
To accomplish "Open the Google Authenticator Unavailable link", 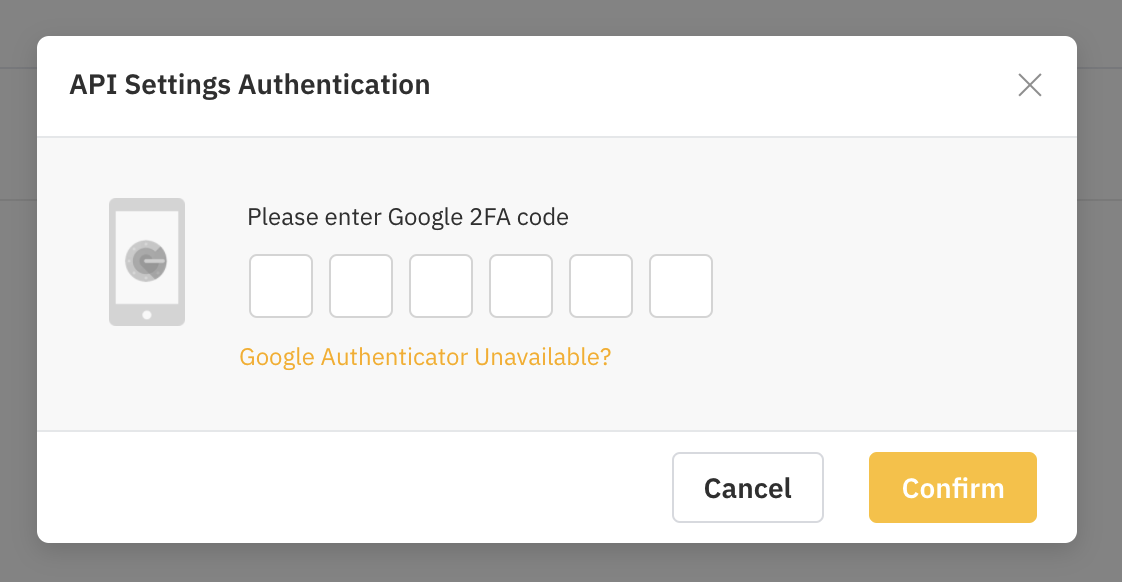I will tap(425, 357).
